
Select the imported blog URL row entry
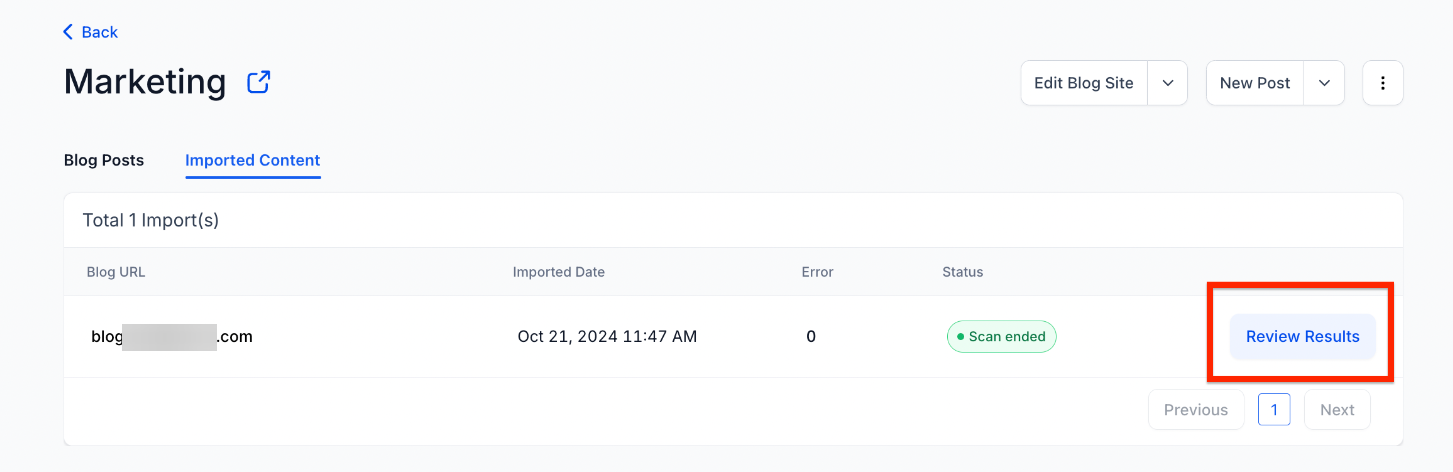172,337
